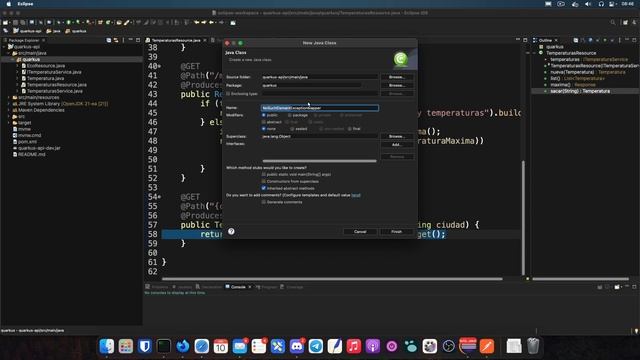Image resolution: width=640 pixels, height=360 pixels.
Task: Open Firefox from the Dock
Action: click(182, 346)
